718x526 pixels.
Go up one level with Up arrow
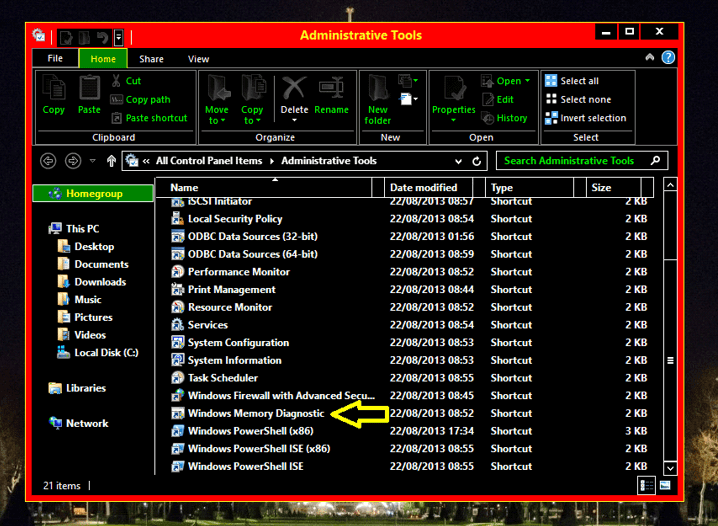pos(109,161)
